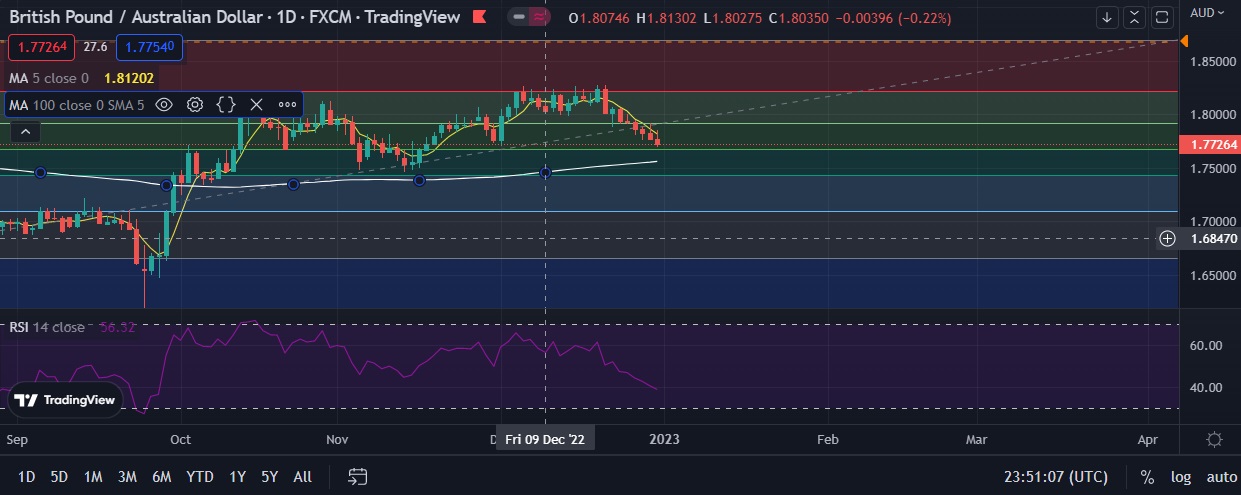The height and width of the screenshot is (495, 1241).
Task: Remove the MA 100 indicator with X
Action: [x=256, y=104]
